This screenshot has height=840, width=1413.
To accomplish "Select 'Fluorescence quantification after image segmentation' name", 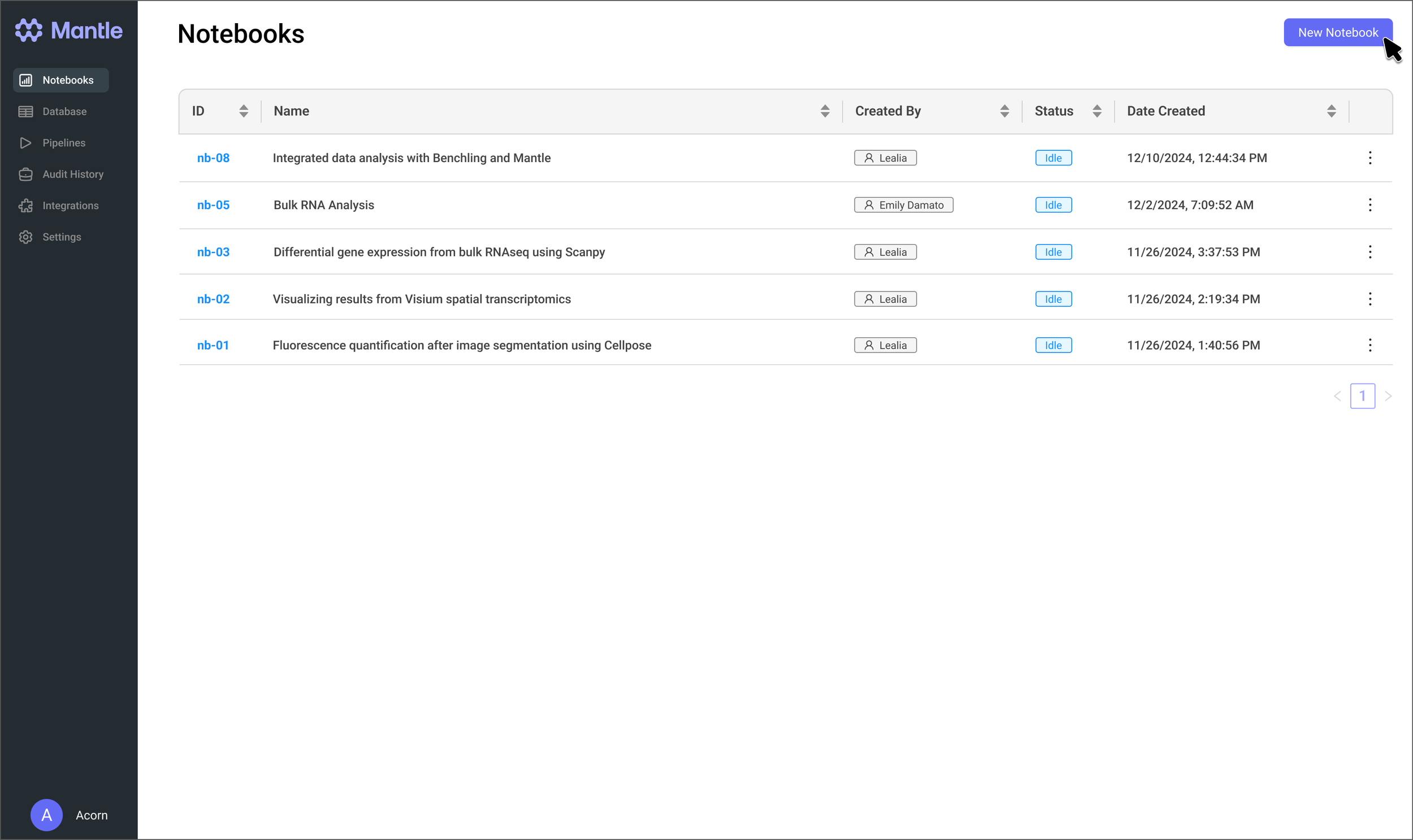I will [x=462, y=345].
